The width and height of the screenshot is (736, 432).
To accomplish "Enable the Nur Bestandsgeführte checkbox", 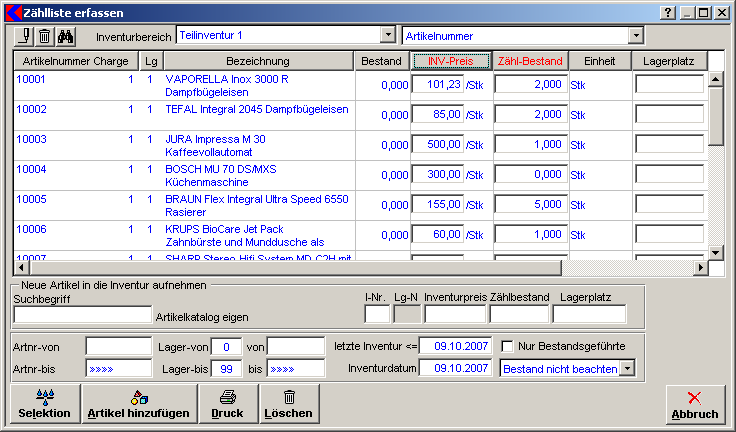I will click(x=508, y=346).
